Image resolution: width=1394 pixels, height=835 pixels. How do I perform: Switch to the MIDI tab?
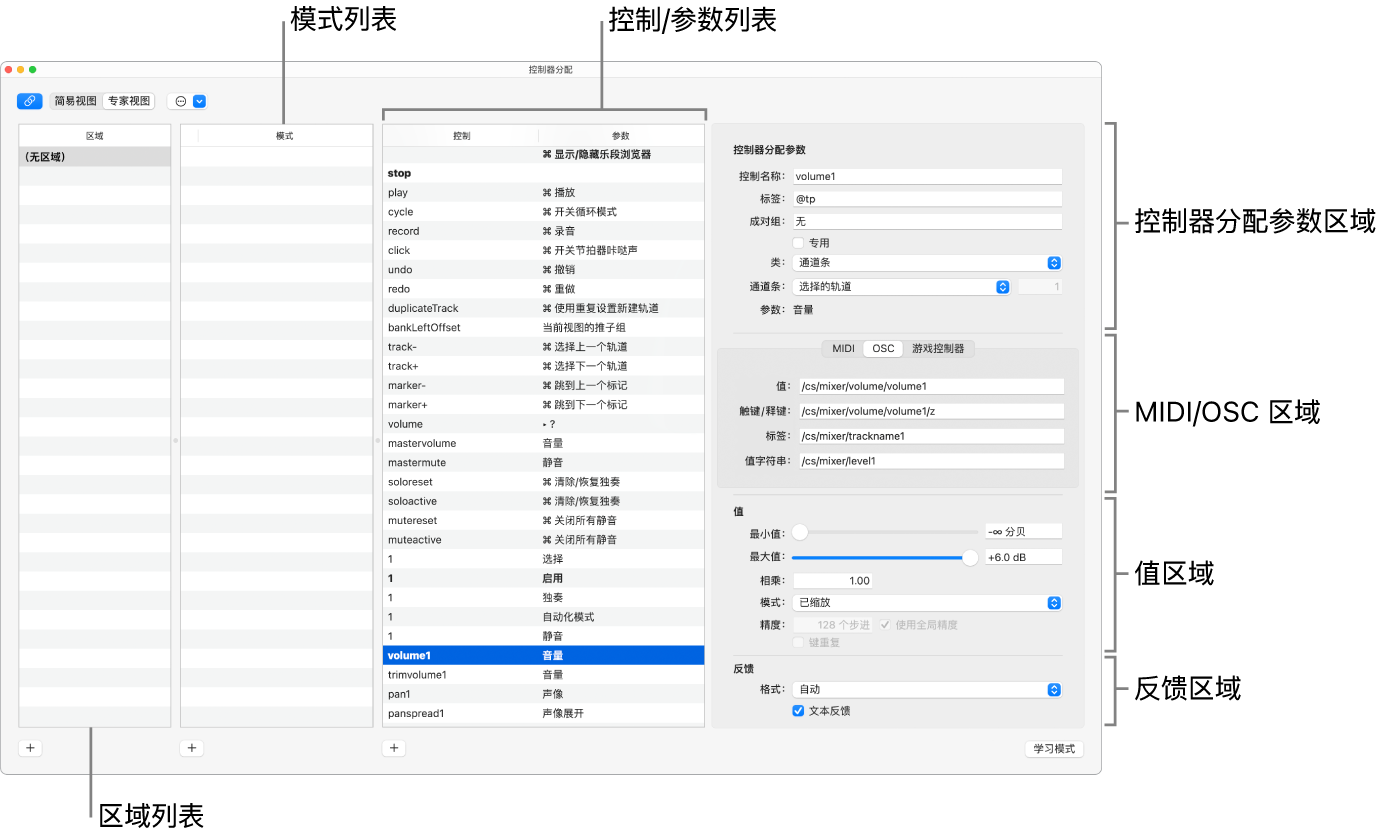(x=843, y=349)
